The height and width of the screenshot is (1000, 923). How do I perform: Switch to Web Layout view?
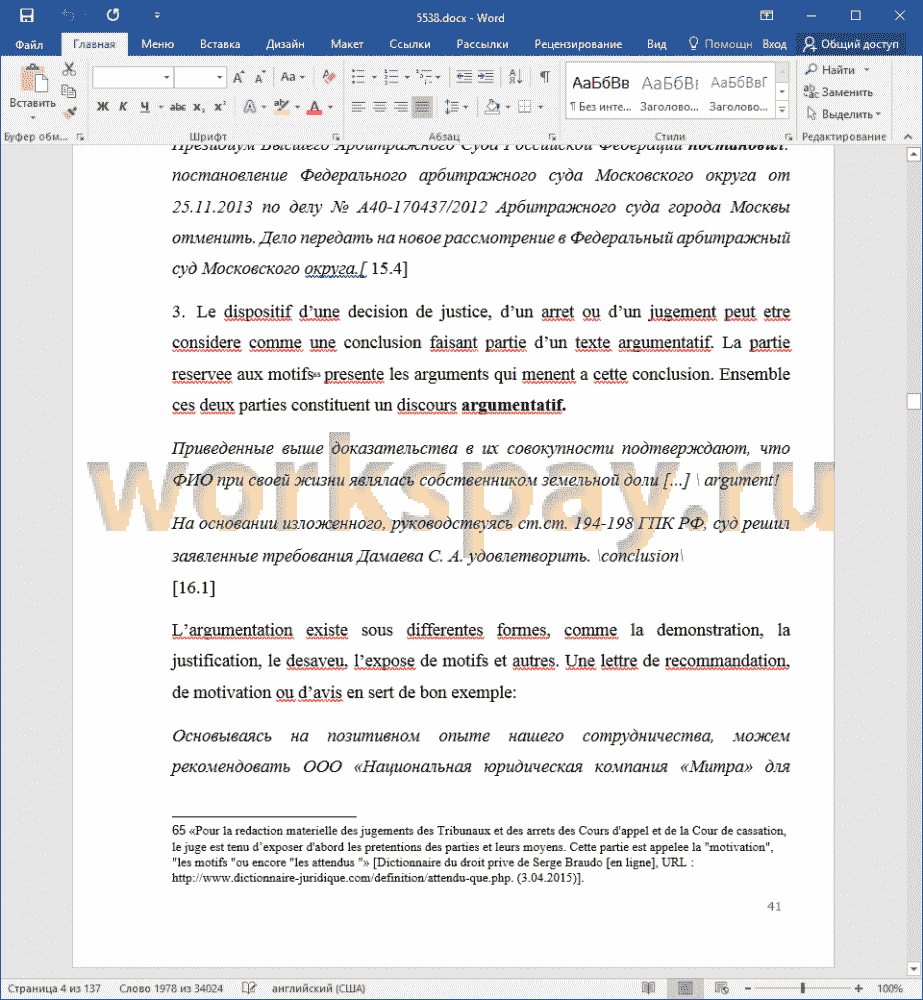[721, 988]
